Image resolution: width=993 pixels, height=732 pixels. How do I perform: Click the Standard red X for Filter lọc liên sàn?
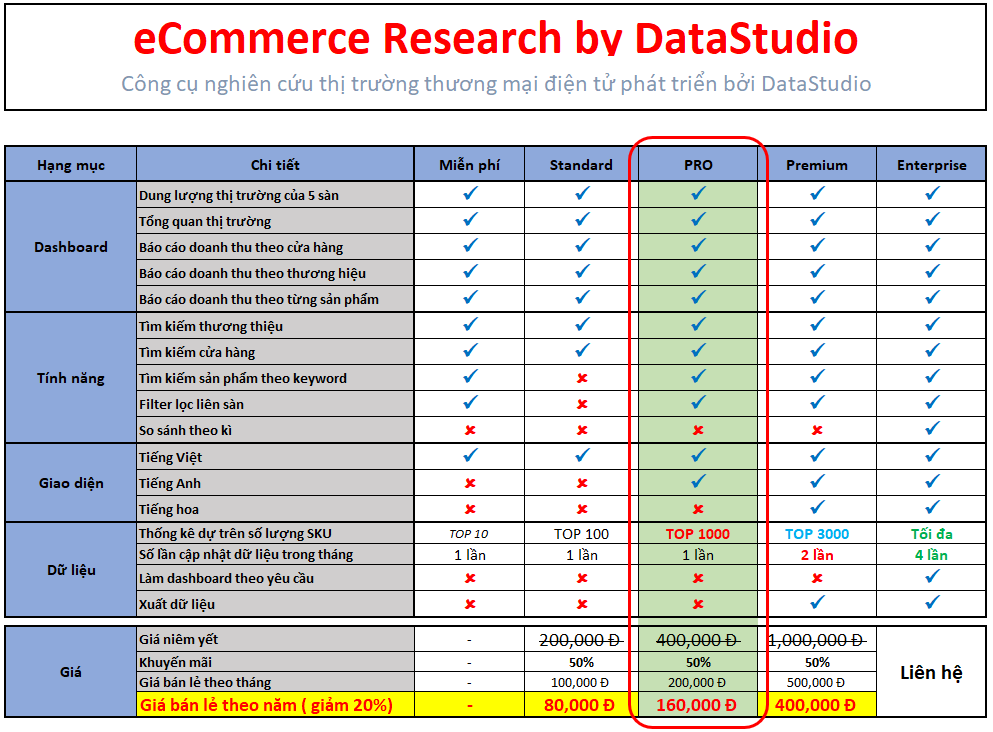click(x=582, y=404)
